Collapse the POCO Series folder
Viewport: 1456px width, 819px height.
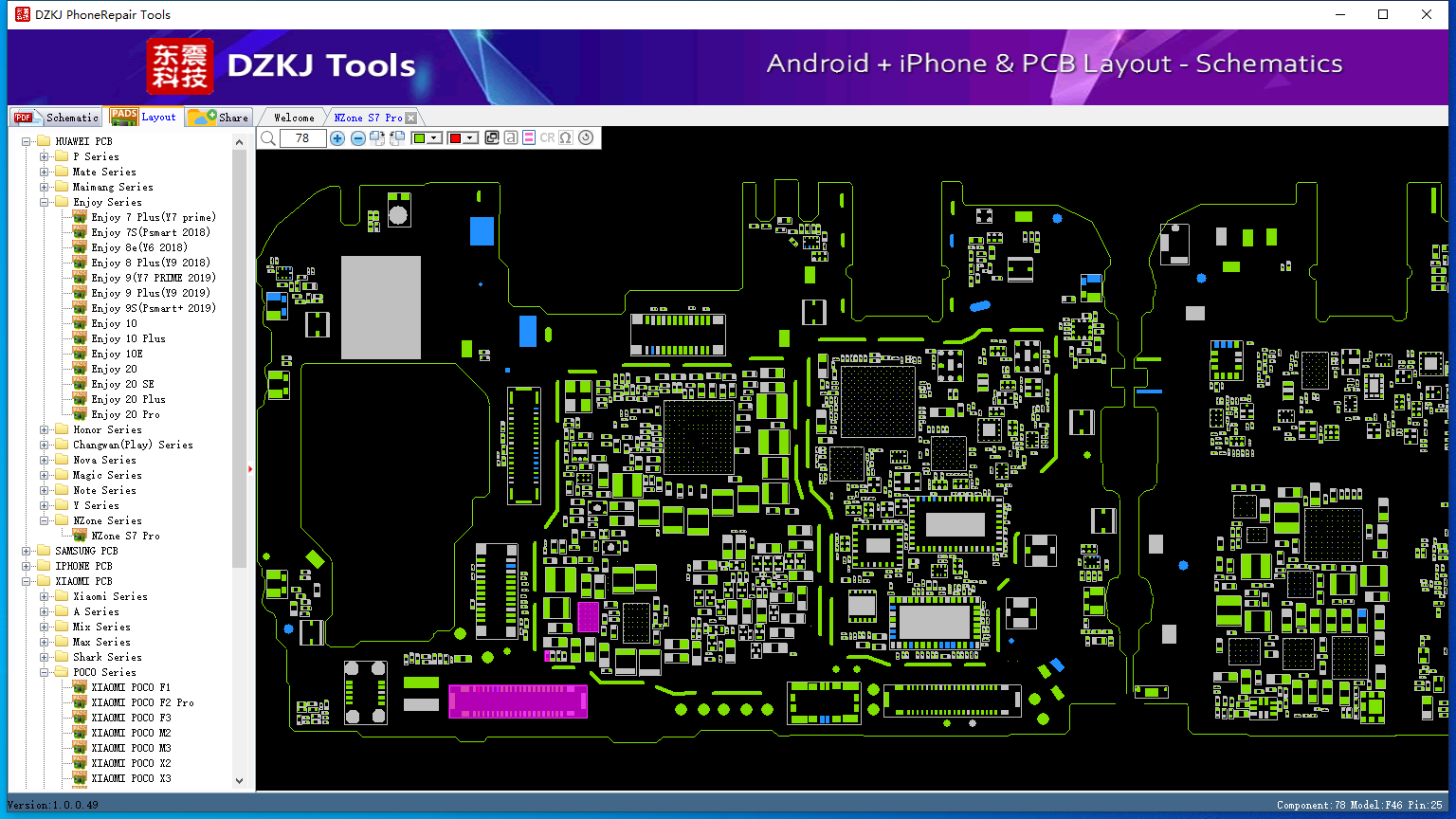click(45, 672)
